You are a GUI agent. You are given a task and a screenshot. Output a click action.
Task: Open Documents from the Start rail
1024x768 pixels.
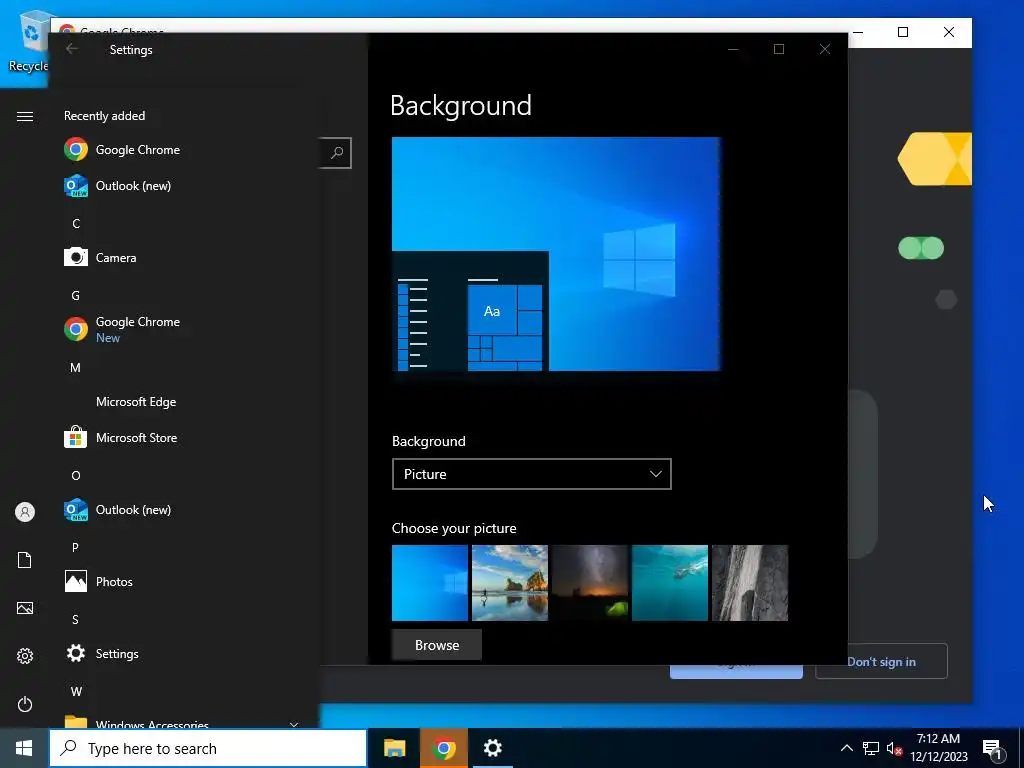pyautogui.click(x=25, y=560)
